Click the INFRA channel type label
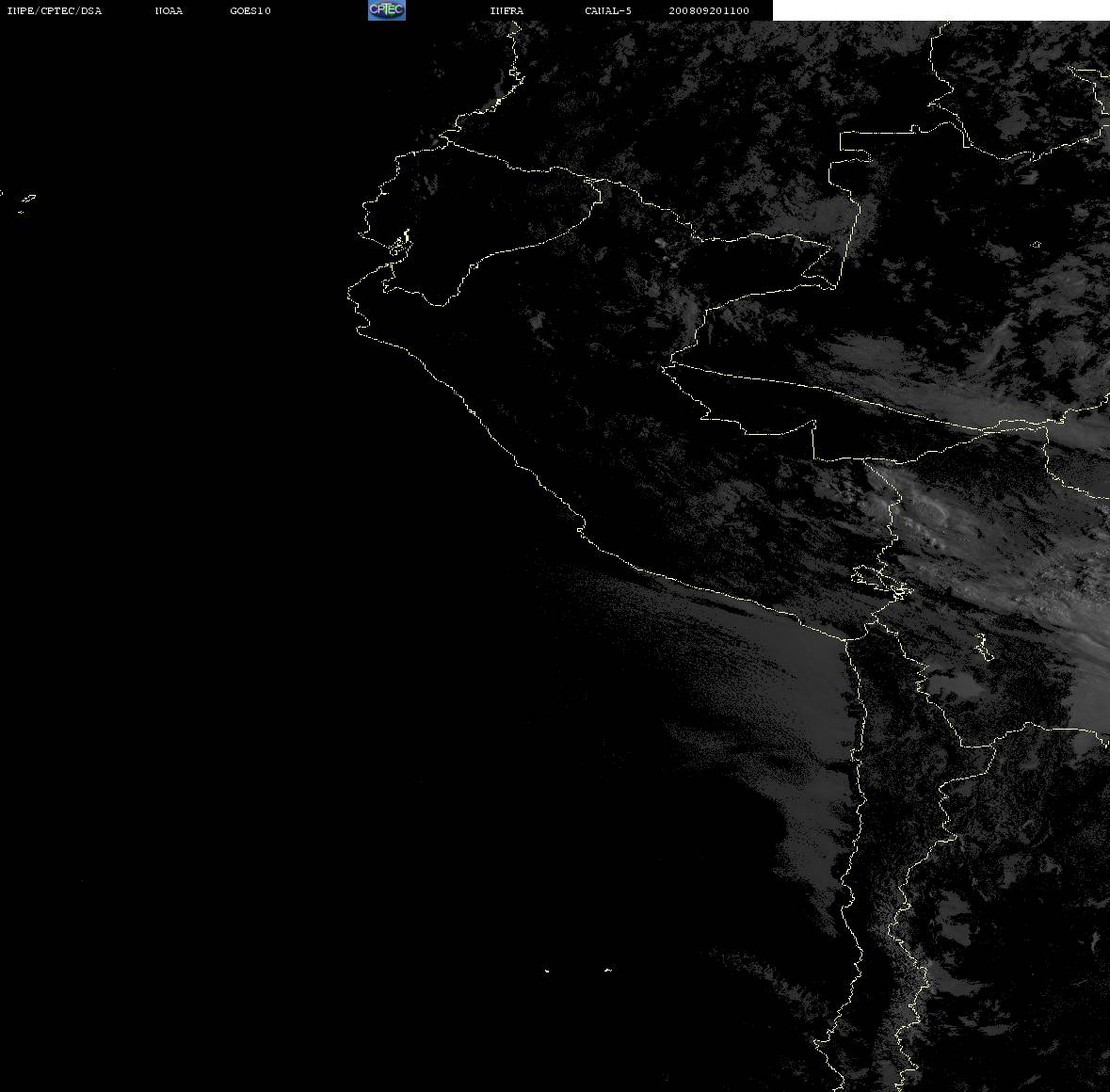1110x1092 pixels. click(507, 10)
